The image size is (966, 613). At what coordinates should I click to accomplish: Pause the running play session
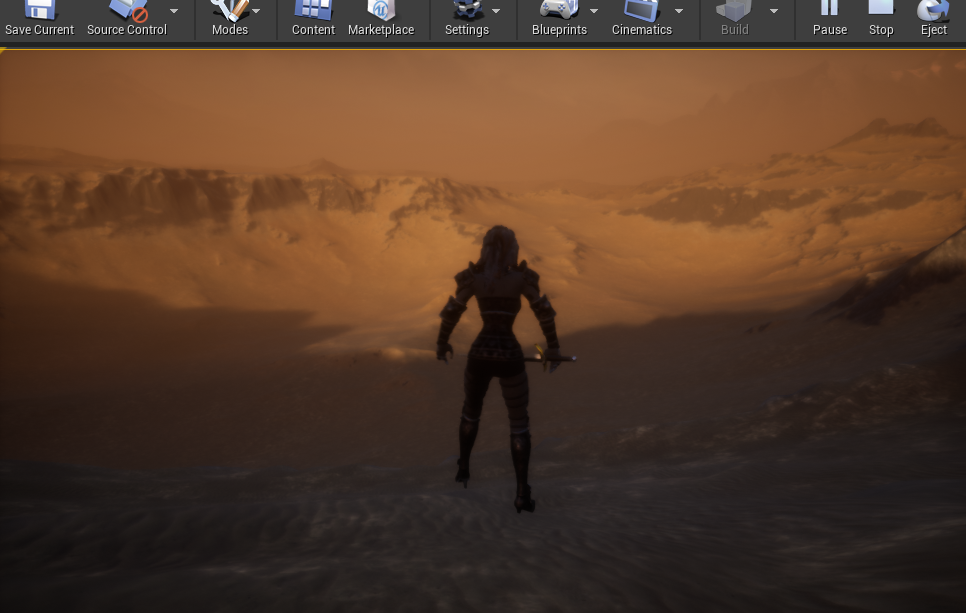click(829, 18)
